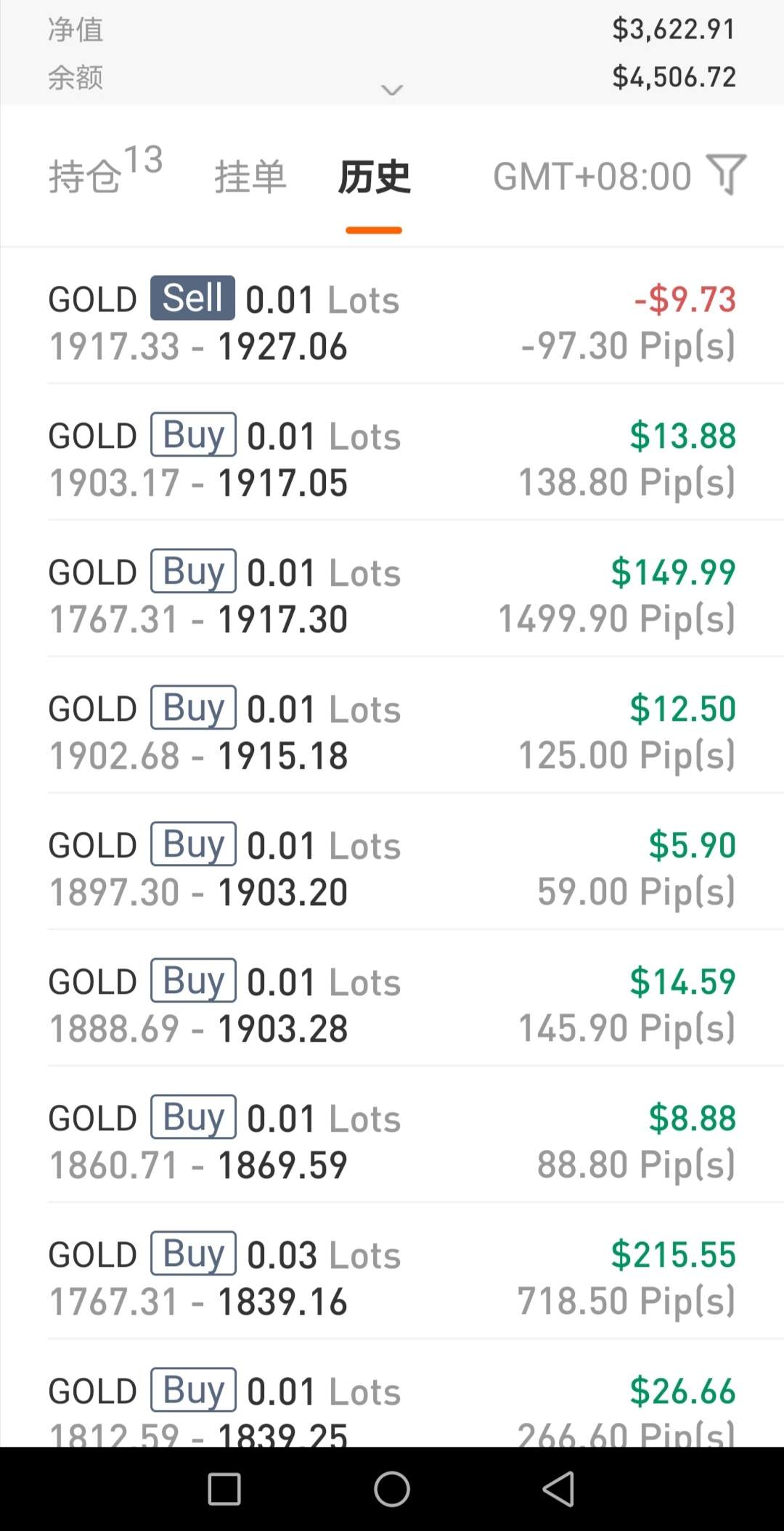Tap the 净值 equity value $3,622.91
Viewport: 784px width, 1531px height.
(x=674, y=30)
